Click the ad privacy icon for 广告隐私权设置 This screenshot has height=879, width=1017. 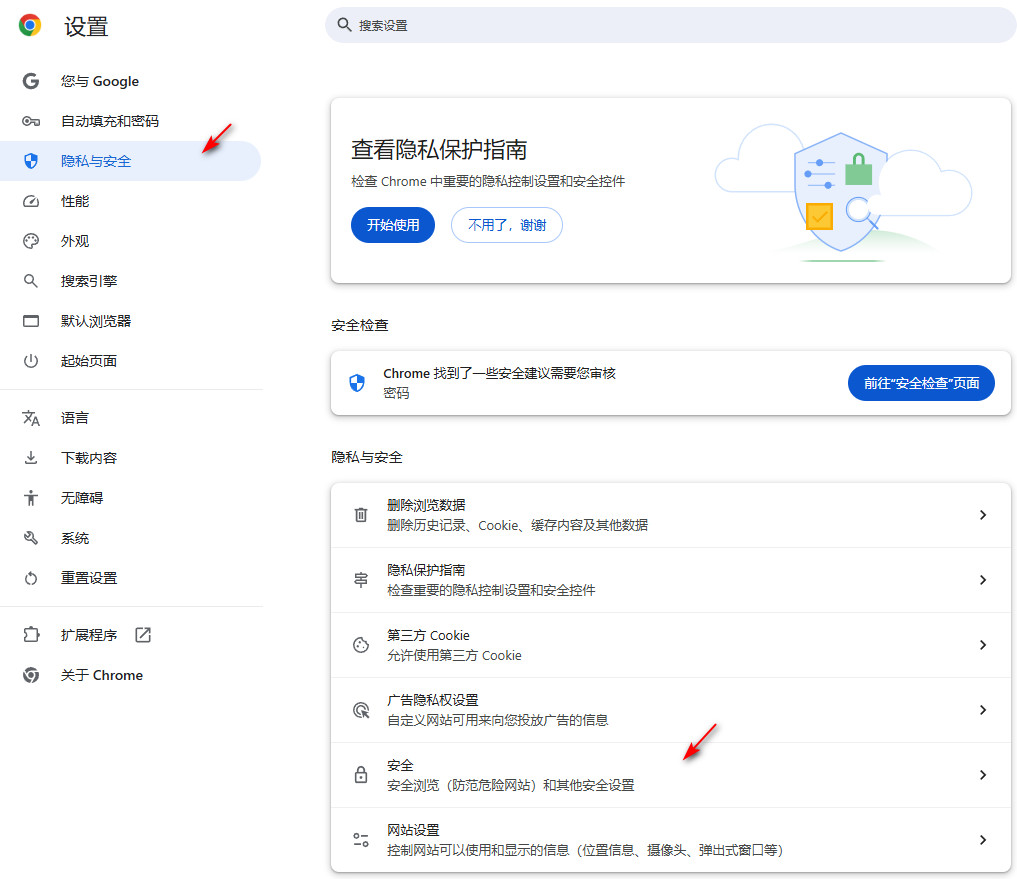click(361, 710)
